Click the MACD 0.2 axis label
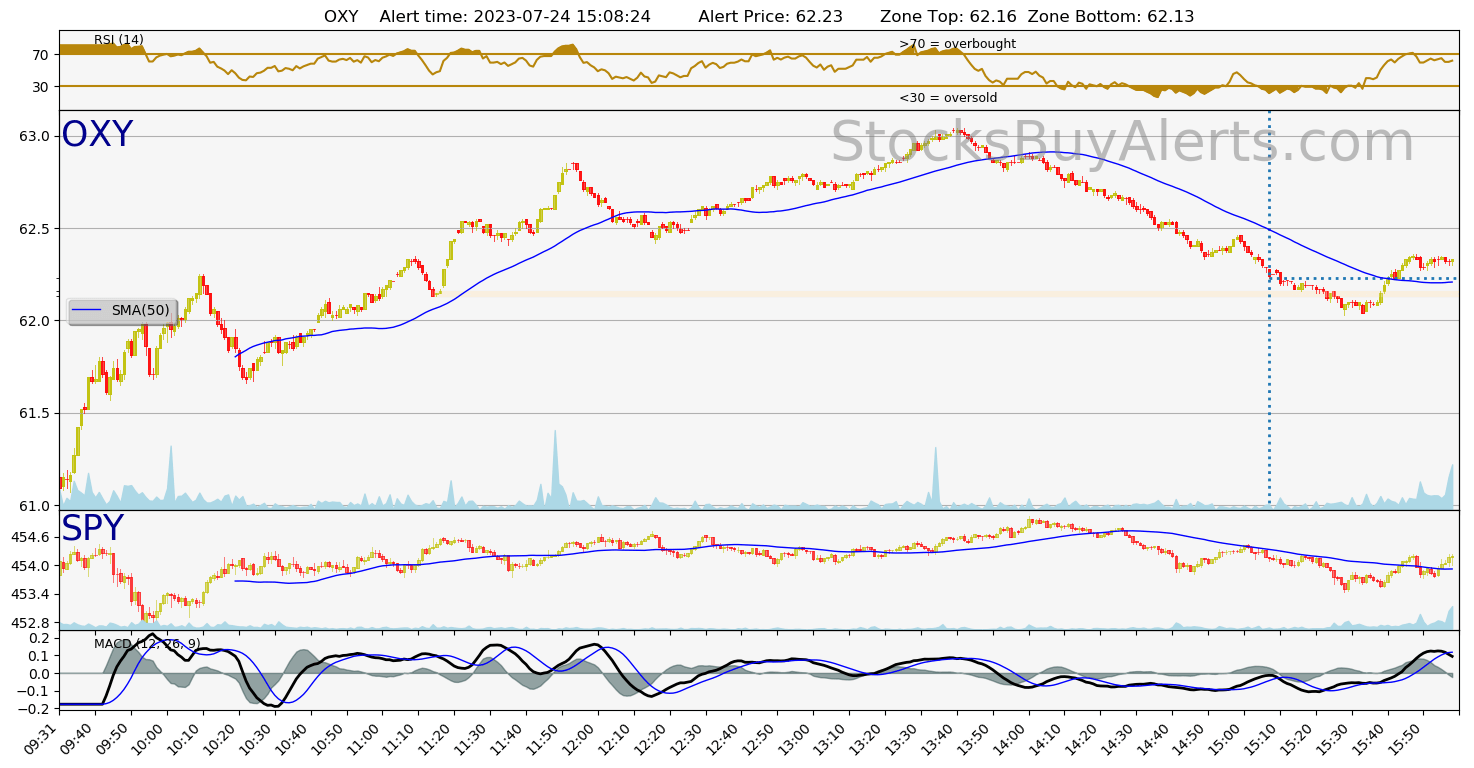The width and height of the screenshot is (1474, 768). tap(40, 638)
